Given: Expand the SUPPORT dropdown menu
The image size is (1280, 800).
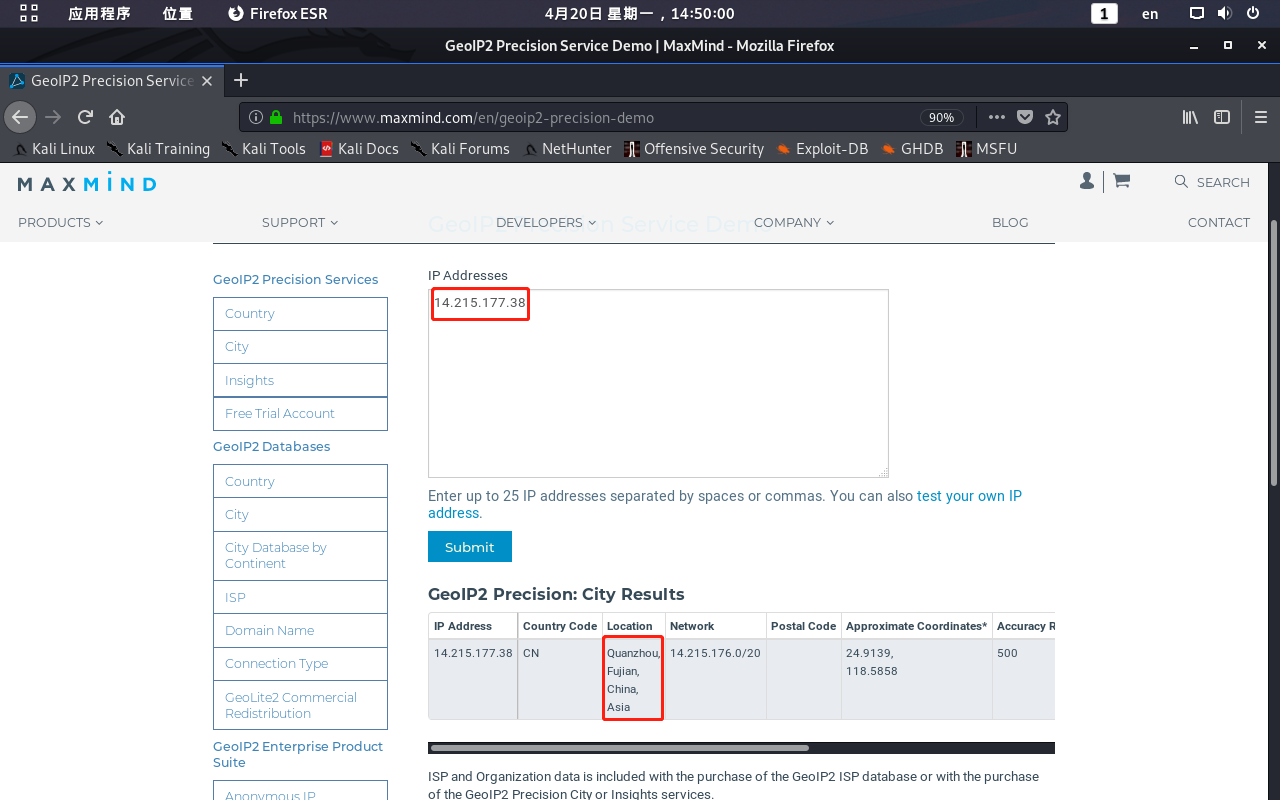Looking at the screenshot, I should tap(300, 222).
